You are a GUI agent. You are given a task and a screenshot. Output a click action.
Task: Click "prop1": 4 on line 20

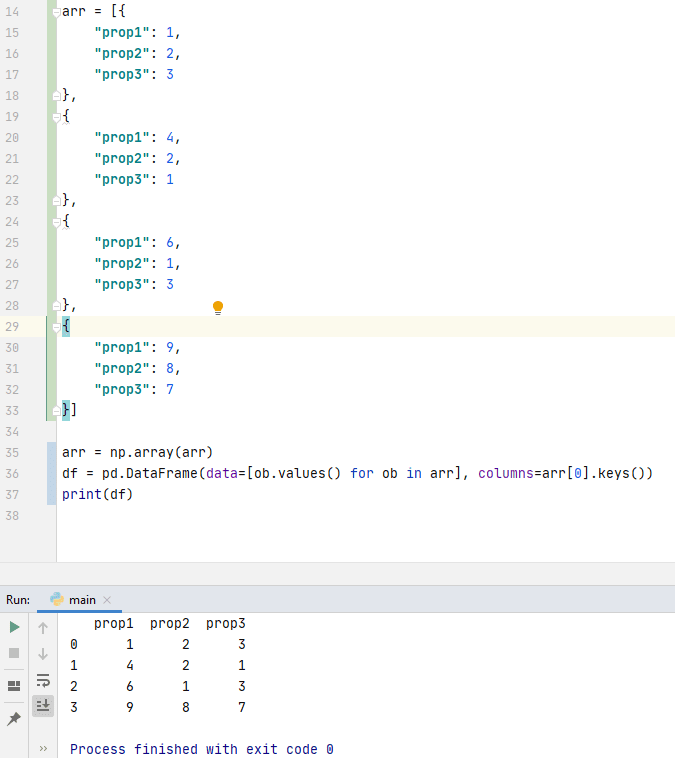134,138
